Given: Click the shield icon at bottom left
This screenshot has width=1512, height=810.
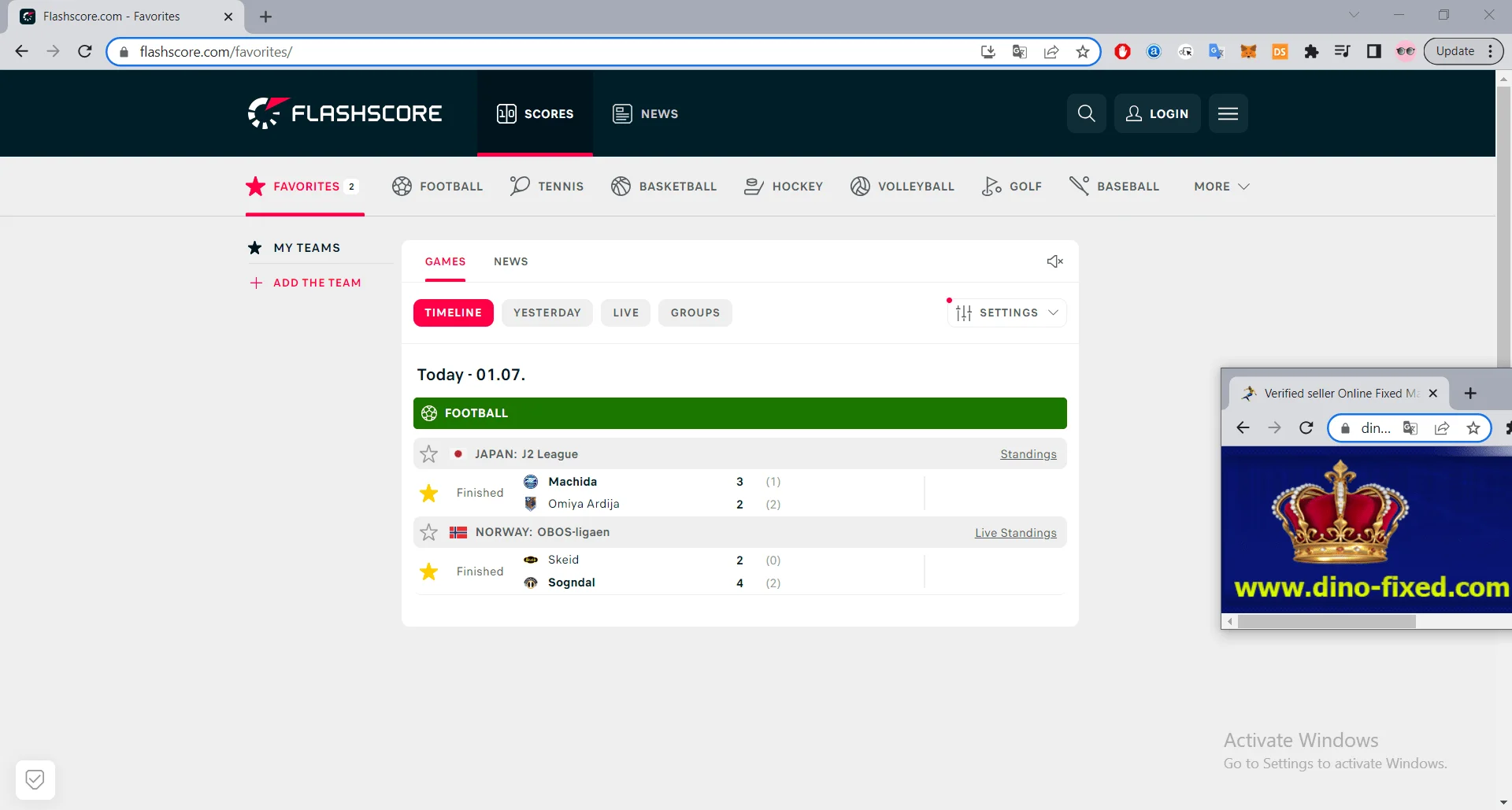Looking at the screenshot, I should click(35, 779).
